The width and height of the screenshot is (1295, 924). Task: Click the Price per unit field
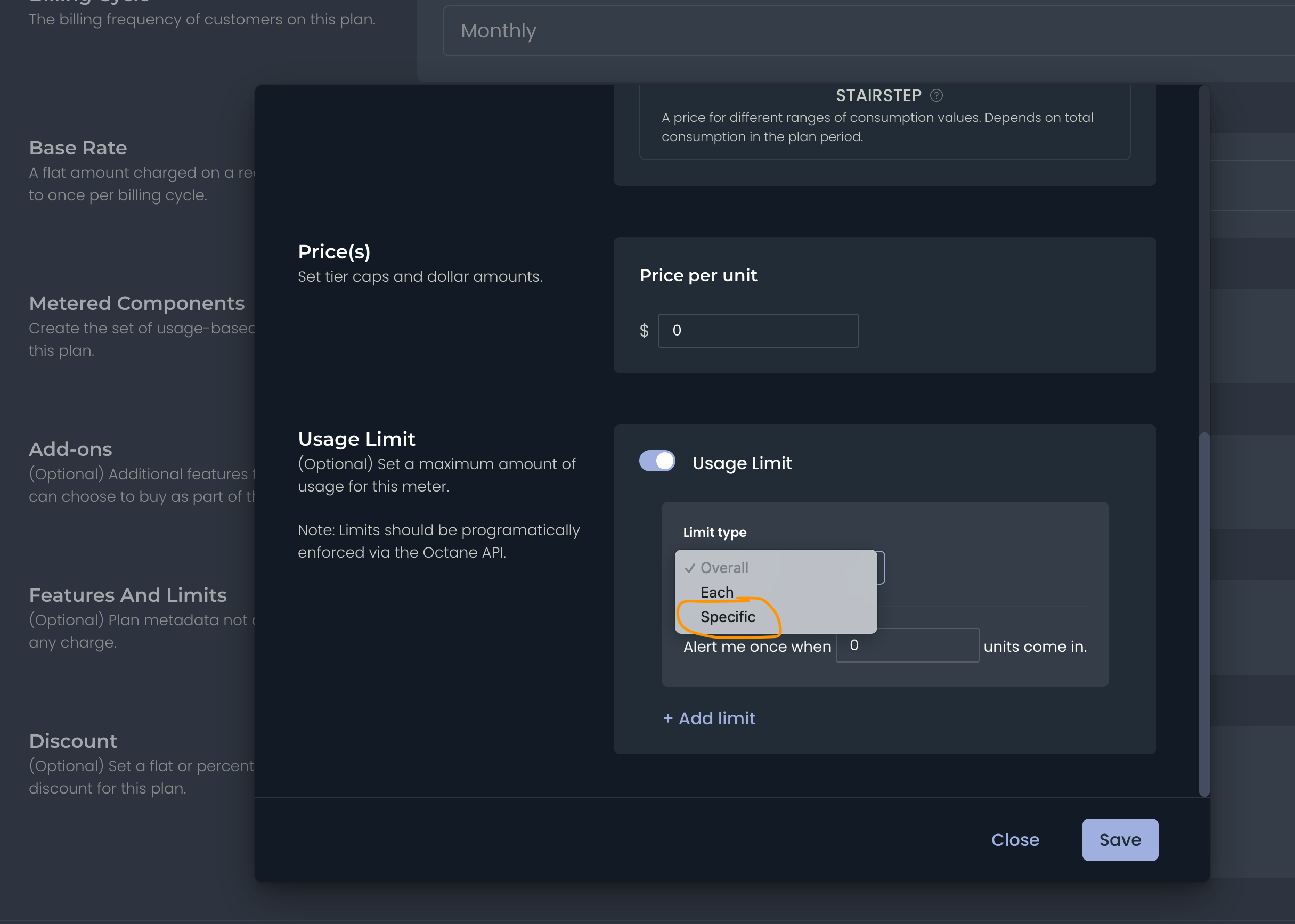758,331
